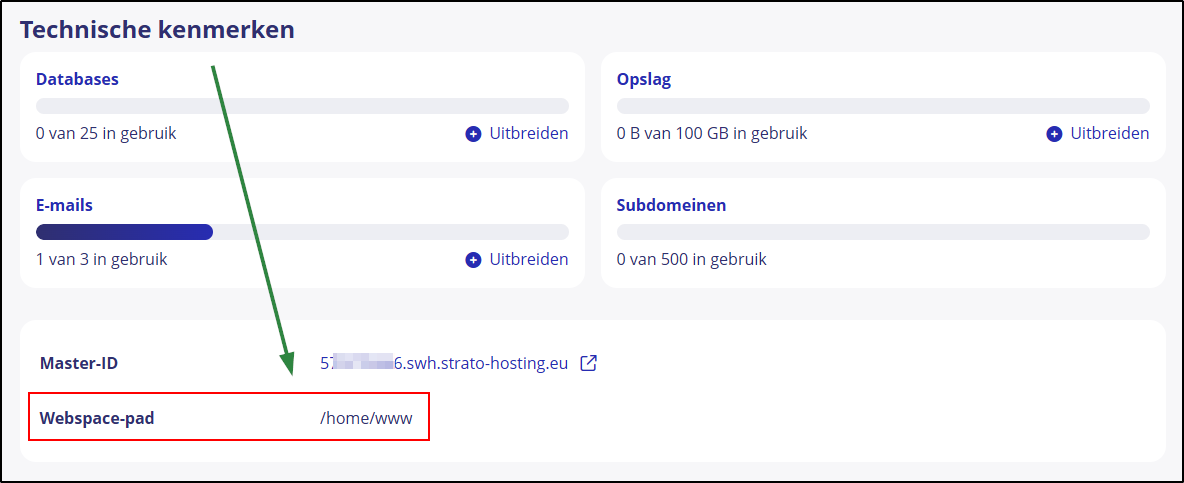Viewport: 1184px width, 483px height.
Task: Click Uitbreiden link for Opslag
Action: (x=1109, y=133)
